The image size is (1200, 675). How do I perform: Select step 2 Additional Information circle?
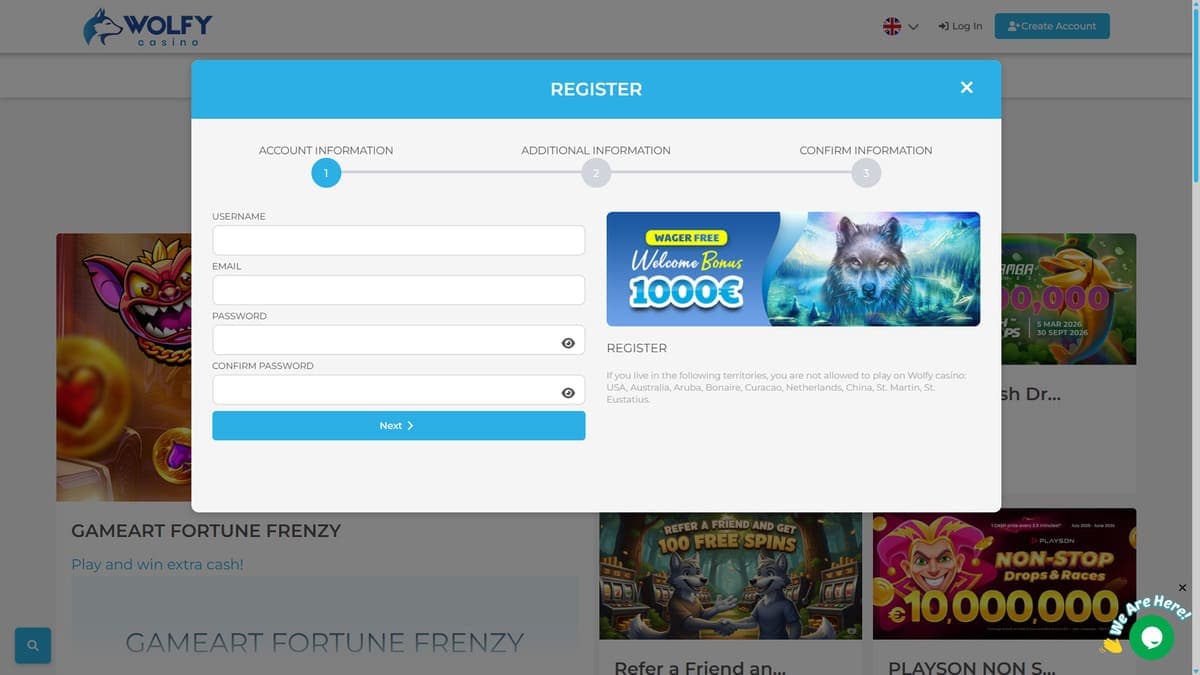point(596,173)
